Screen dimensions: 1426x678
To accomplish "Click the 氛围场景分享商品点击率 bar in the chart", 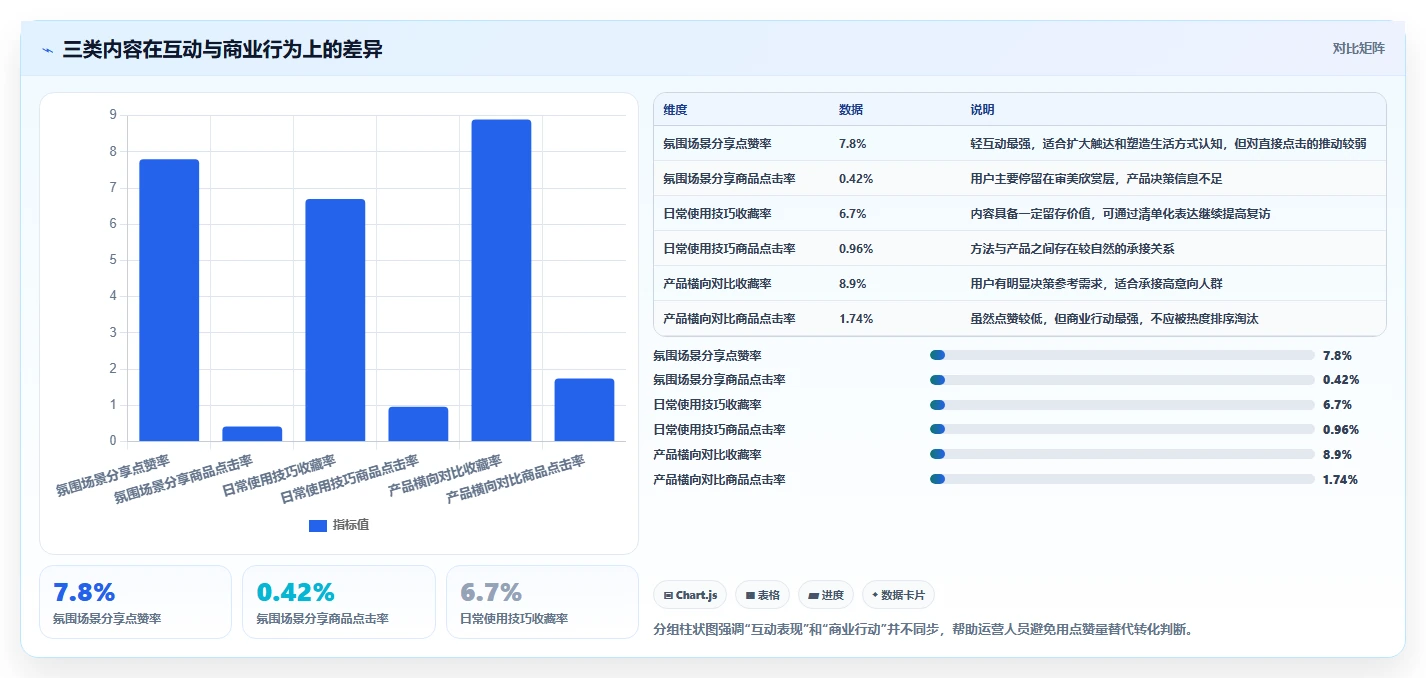I will click(x=252, y=434).
